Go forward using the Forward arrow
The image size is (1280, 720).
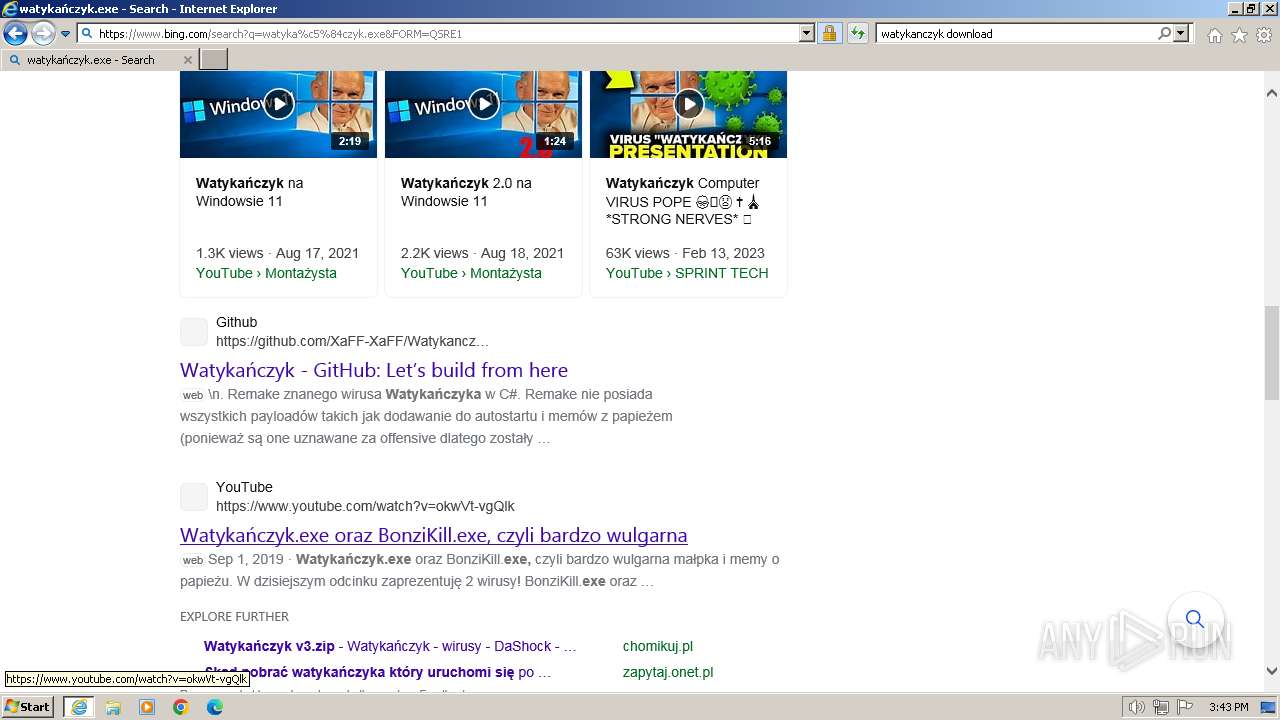(x=43, y=34)
